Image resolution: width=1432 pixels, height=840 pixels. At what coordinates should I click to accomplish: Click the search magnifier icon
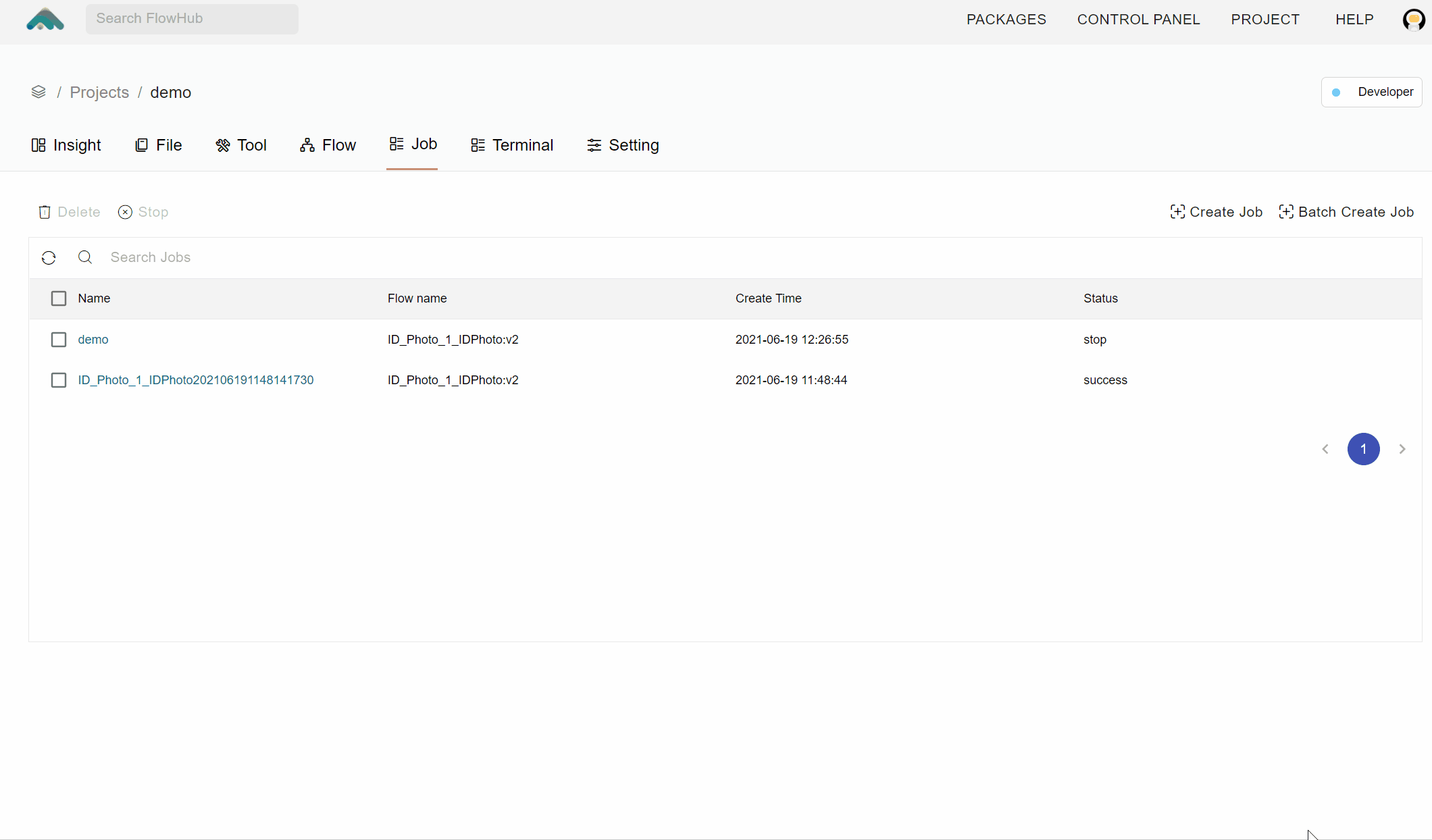[85, 257]
